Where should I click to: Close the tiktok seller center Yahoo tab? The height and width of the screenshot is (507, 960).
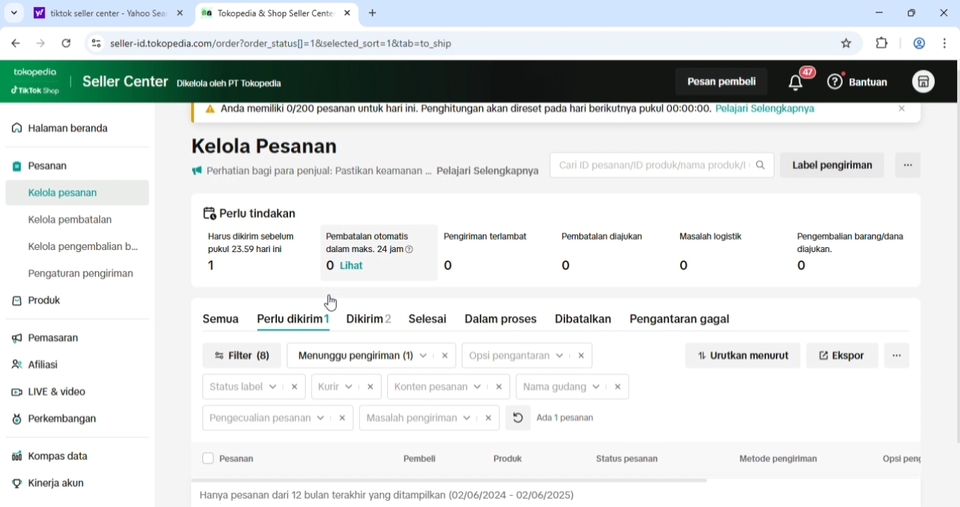pos(179,13)
